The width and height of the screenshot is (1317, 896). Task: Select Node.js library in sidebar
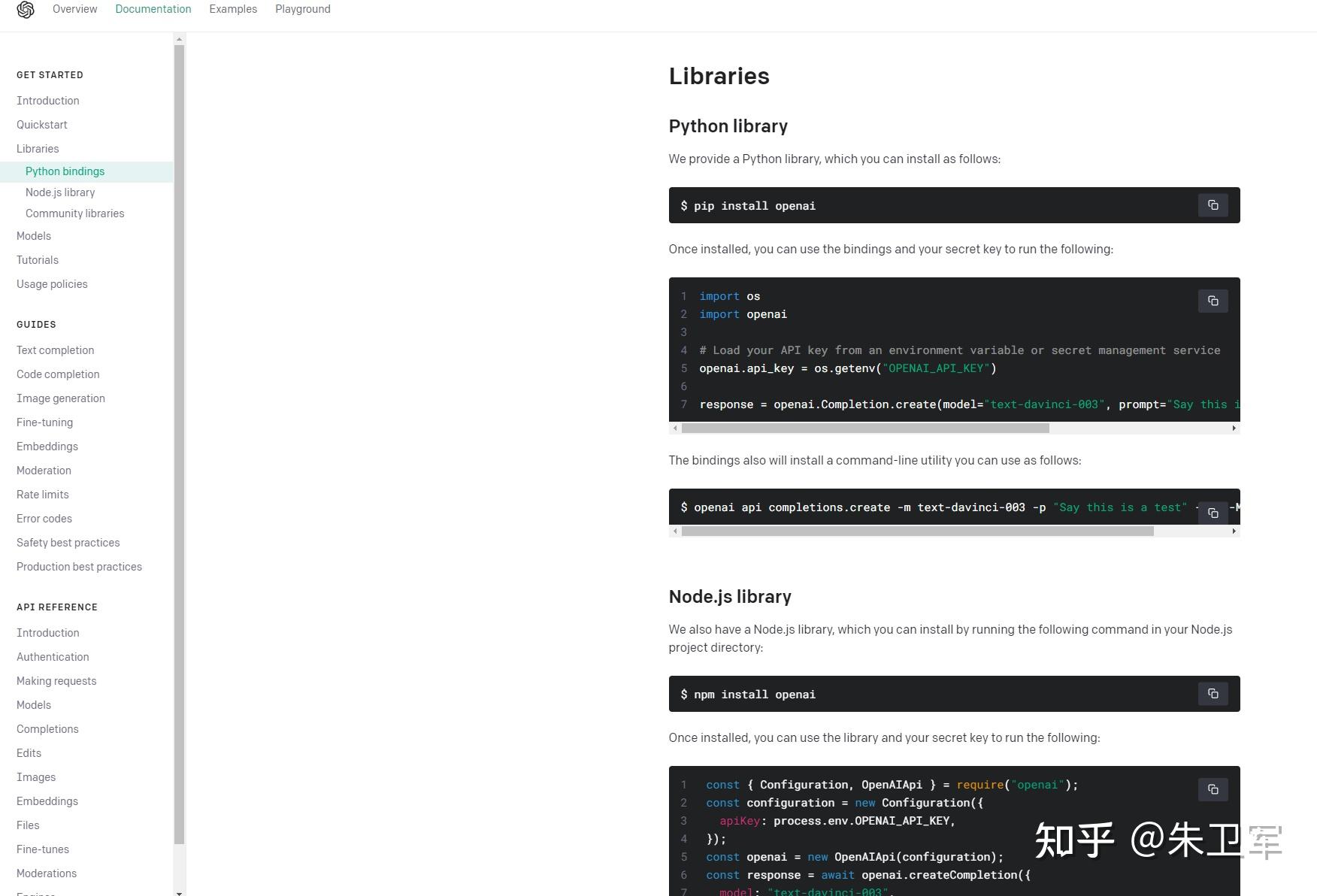click(60, 192)
